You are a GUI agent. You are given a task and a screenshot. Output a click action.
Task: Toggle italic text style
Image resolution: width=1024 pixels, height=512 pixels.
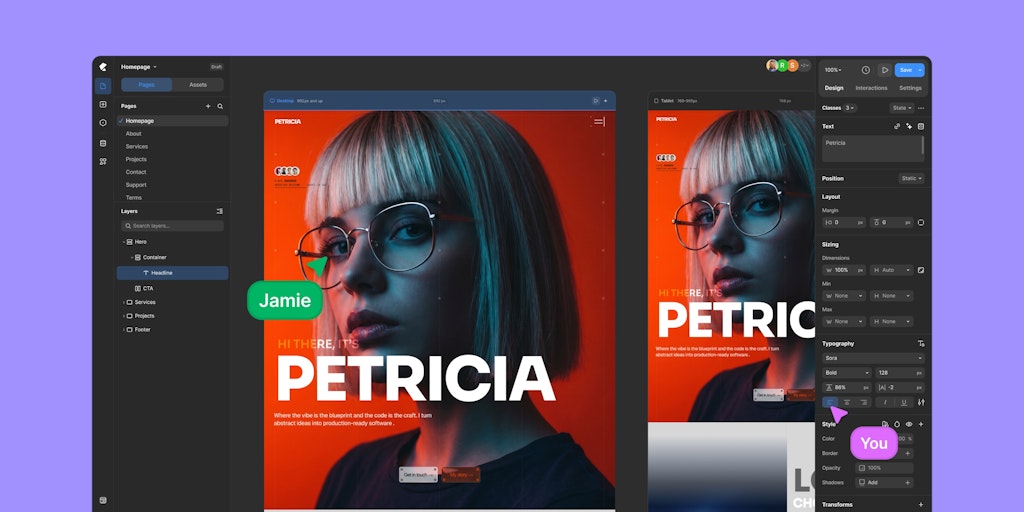[x=885, y=402]
